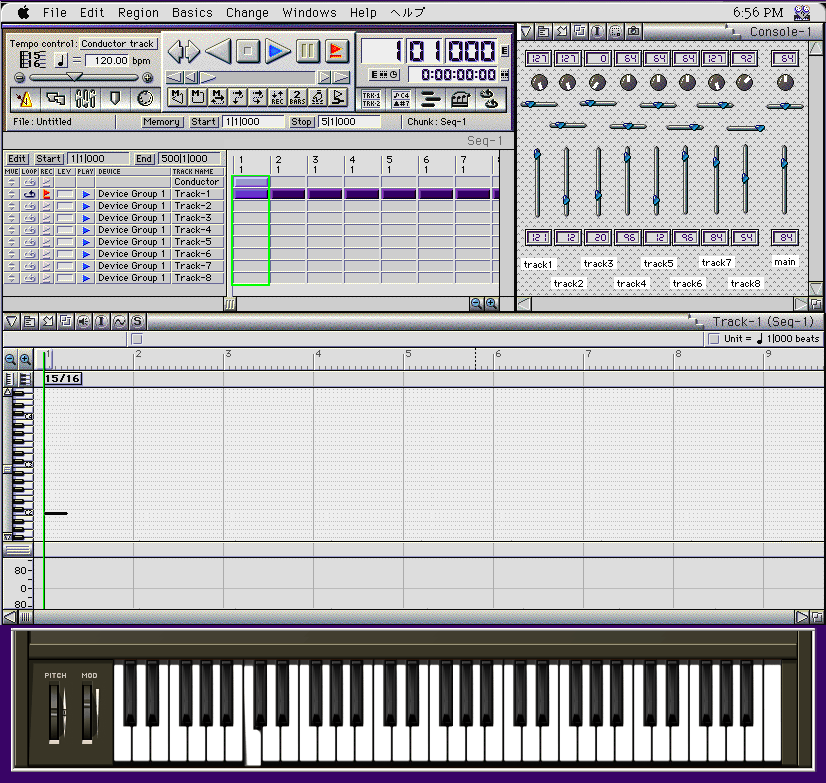Click the Edit button in Seq-1
Image resolution: width=826 pixels, height=783 pixels.
pos(17,159)
